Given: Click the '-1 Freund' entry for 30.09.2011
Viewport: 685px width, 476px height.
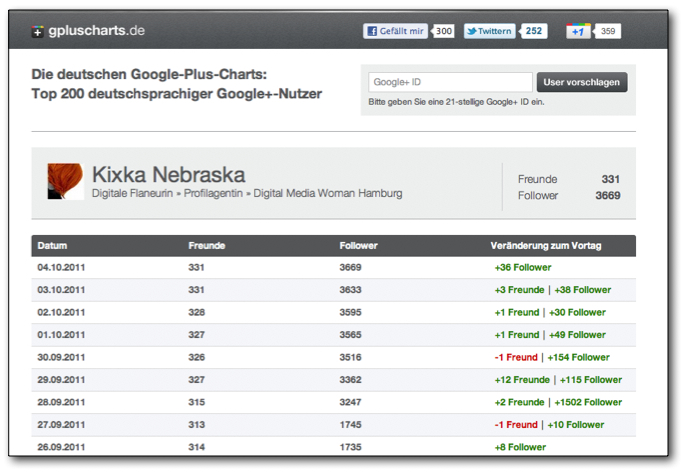Looking at the screenshot, I should click(516, 357).
